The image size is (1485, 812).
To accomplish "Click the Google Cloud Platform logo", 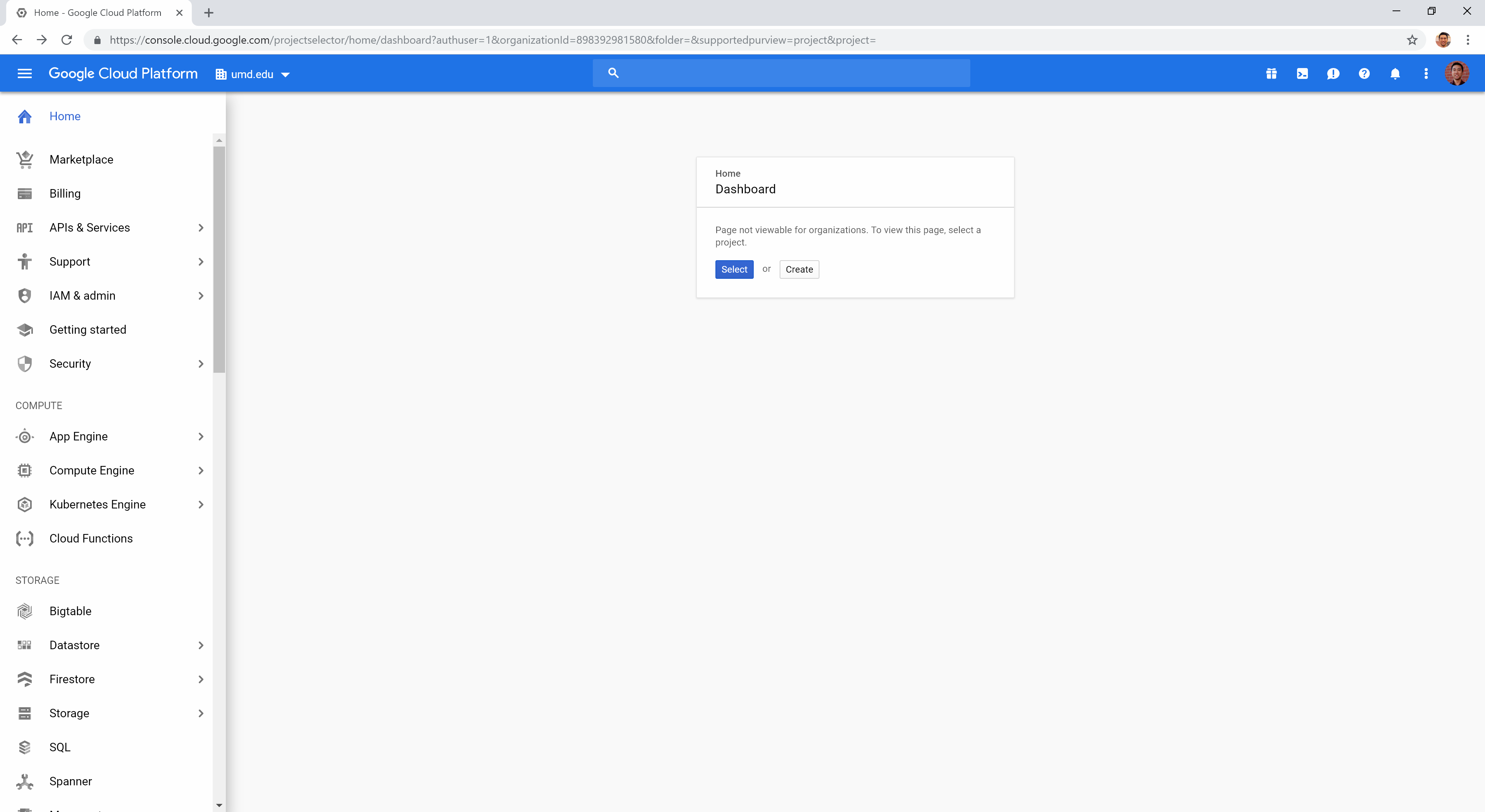I will [x=123, y=74].
